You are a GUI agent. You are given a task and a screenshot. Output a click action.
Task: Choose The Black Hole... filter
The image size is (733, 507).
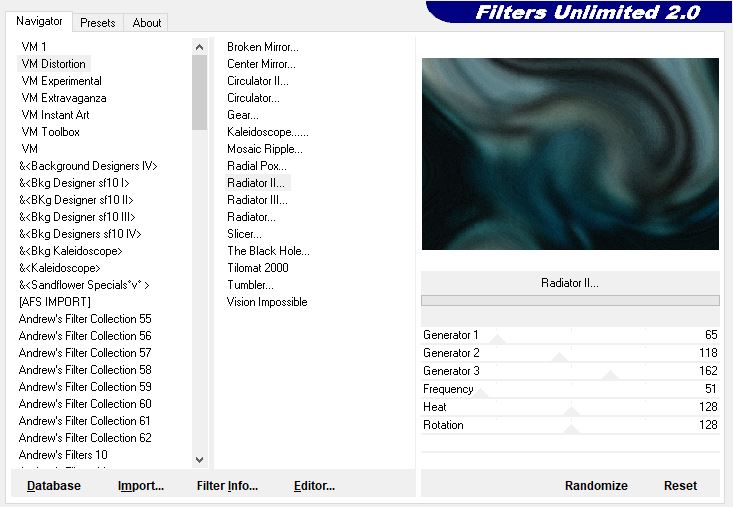pos(268,251)
